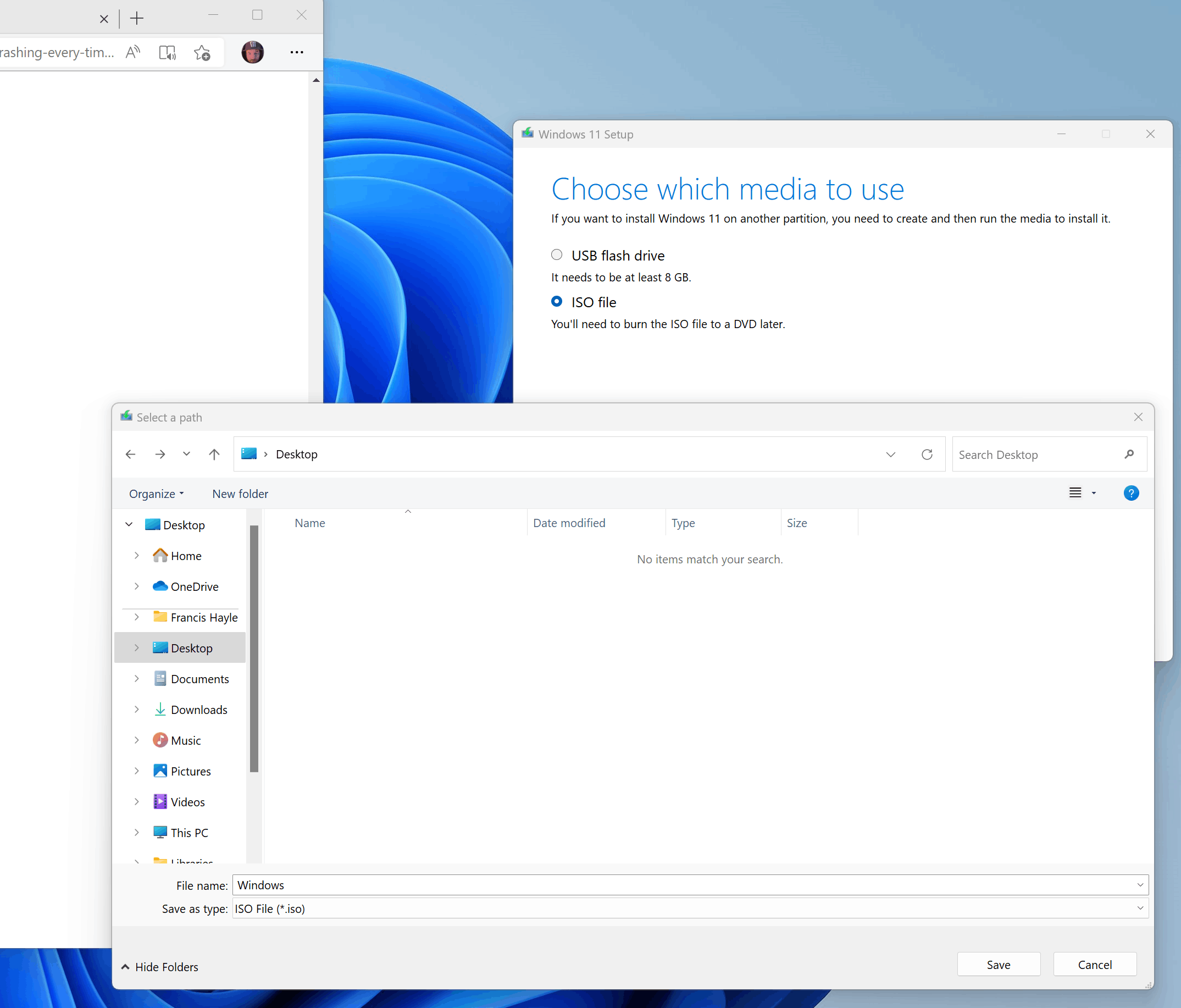Go back in the Select a path dialog

[131, 454]
